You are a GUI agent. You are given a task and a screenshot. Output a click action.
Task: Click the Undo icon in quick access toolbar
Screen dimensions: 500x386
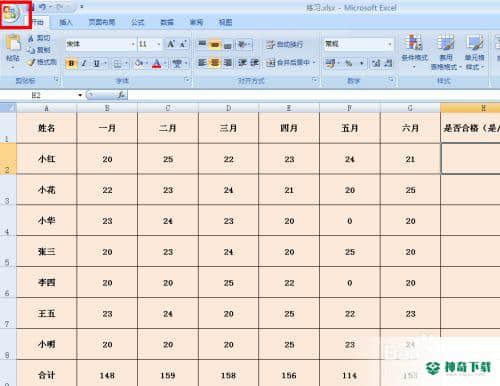pyautogui.click(x=43, y=7)
